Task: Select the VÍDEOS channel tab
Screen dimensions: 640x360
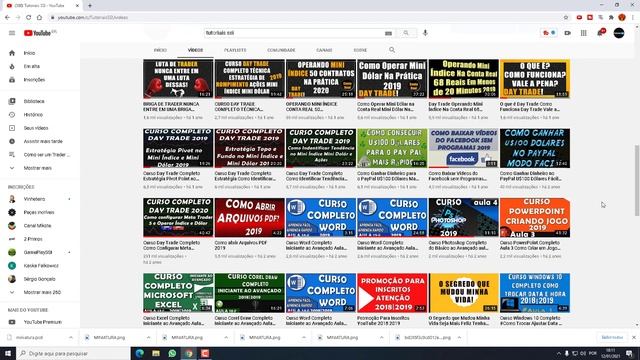Action: [x=196, y=50]
